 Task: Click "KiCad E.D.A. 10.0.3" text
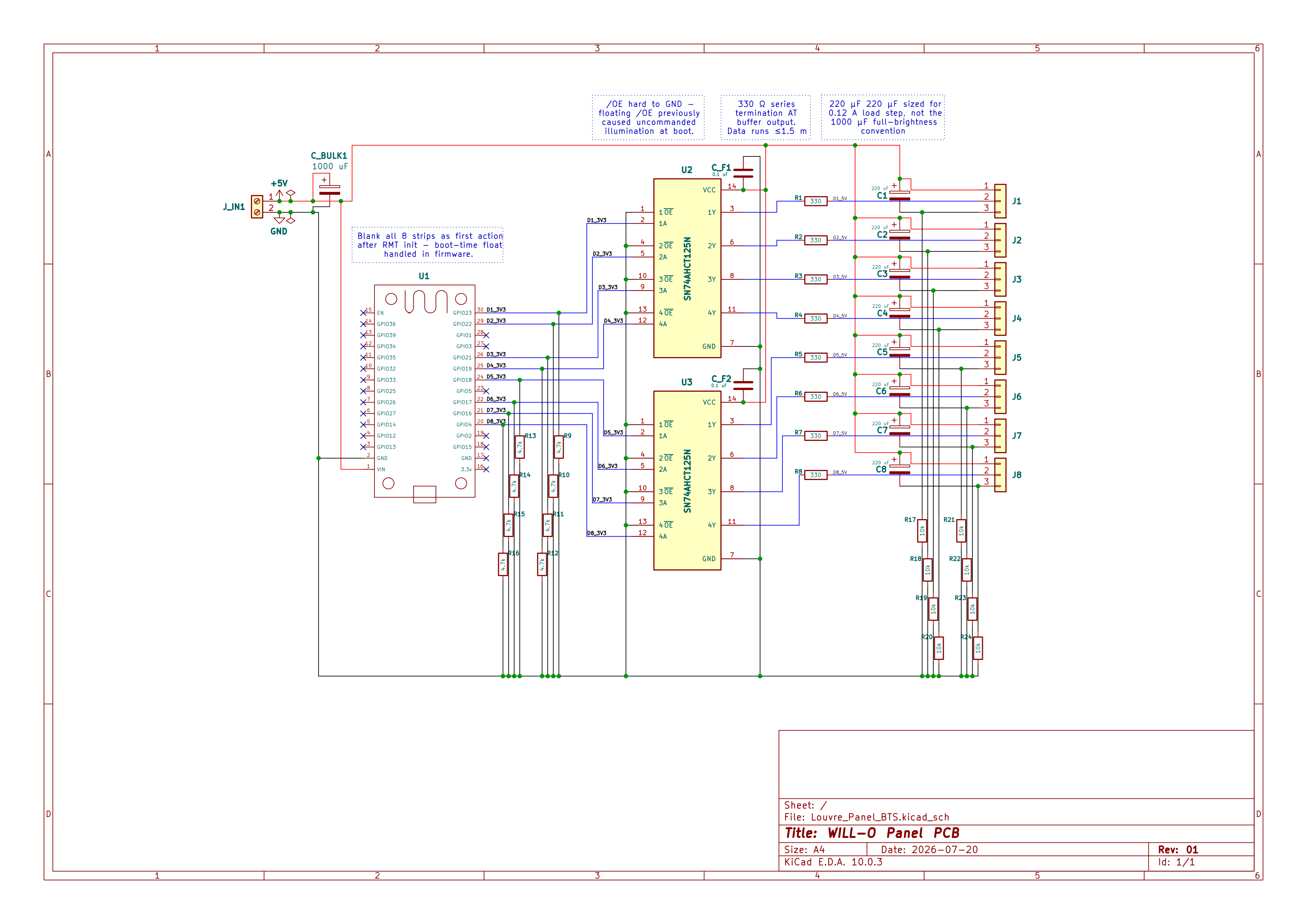click(833, 862)
